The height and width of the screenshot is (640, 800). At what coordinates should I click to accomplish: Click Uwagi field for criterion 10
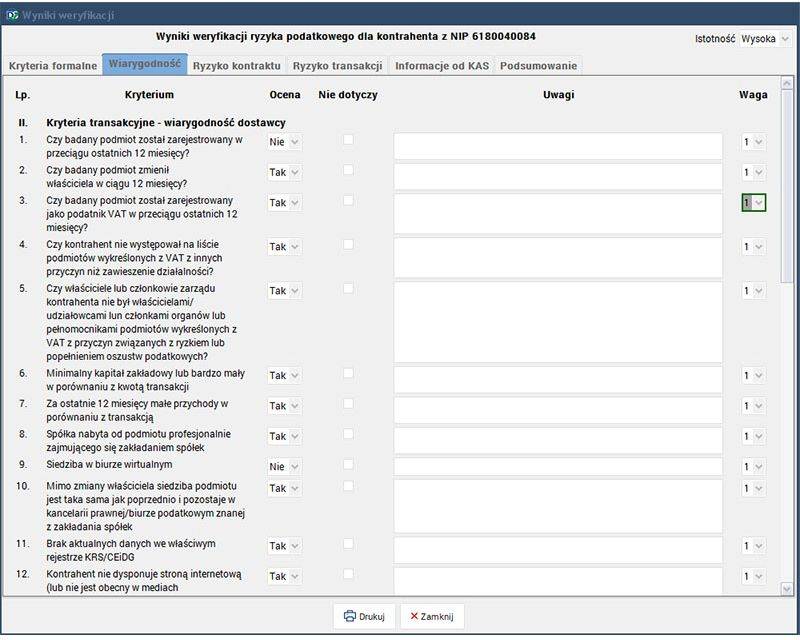tap(558, 506)
